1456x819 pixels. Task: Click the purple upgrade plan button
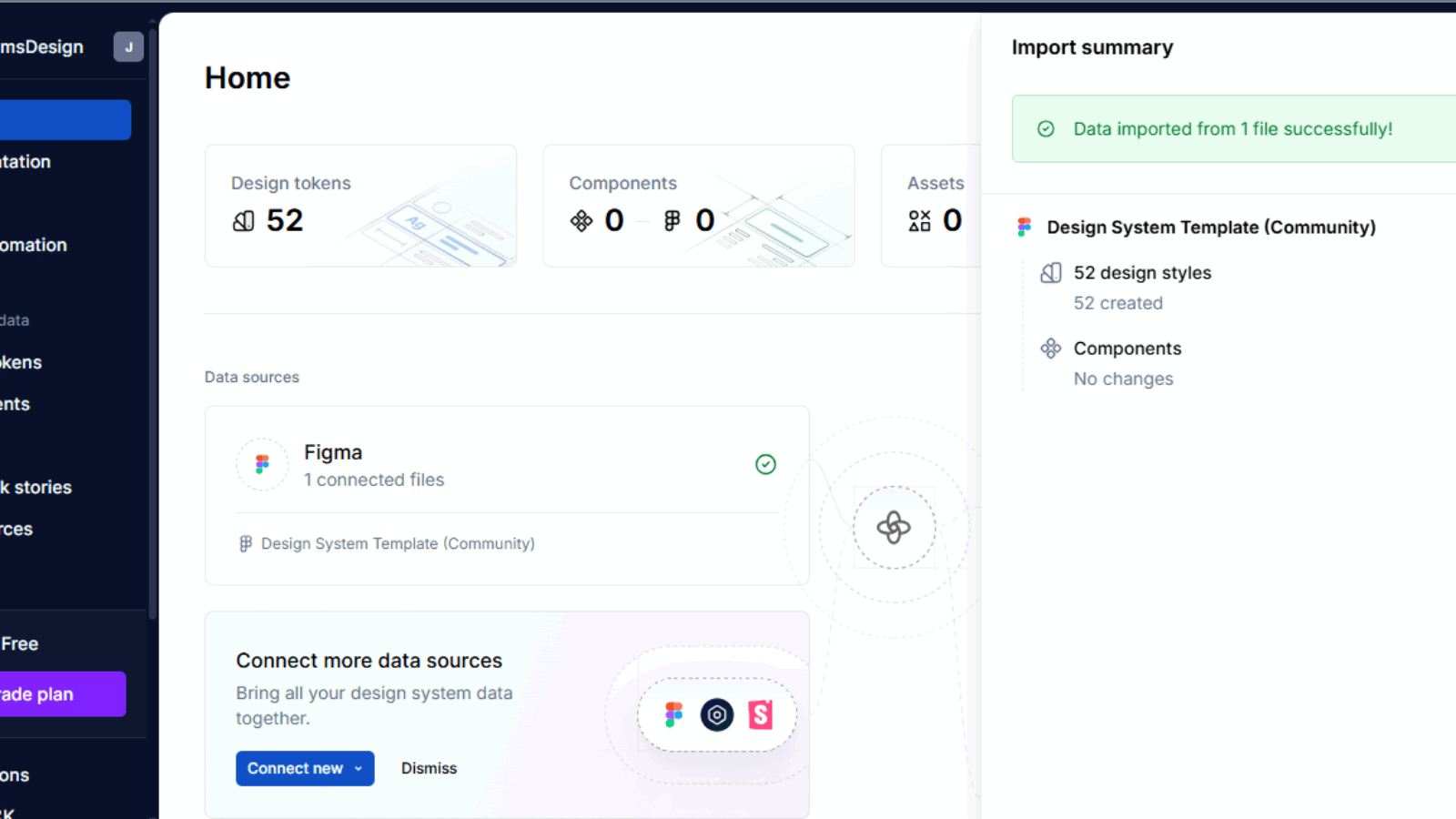tap(60, 694)
